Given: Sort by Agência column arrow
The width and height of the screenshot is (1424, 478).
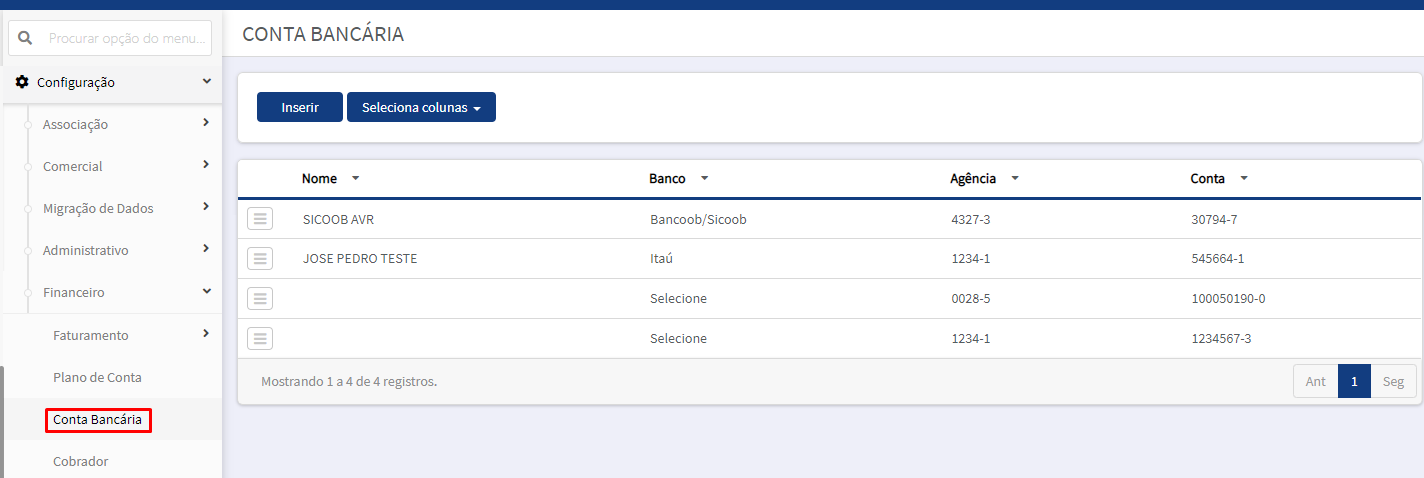Looking at the screenshot, I should [x=1015, y=178].
